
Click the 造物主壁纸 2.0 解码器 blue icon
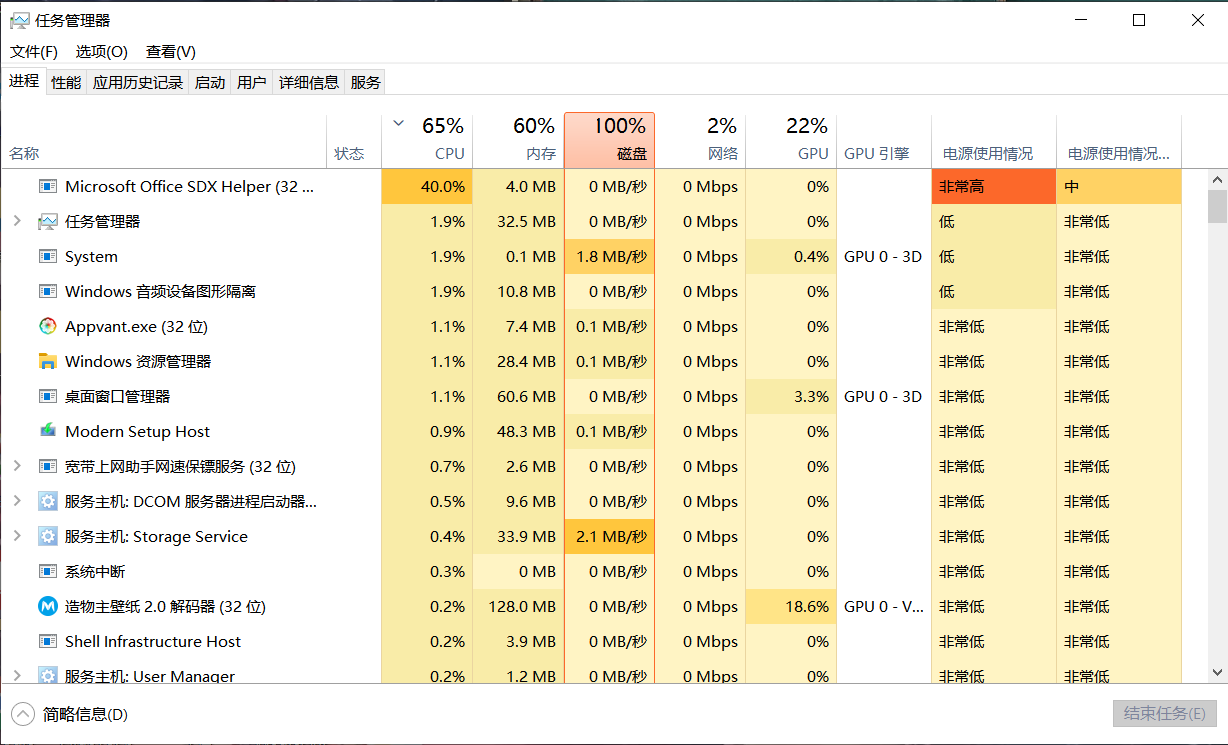tap(48, 606)
